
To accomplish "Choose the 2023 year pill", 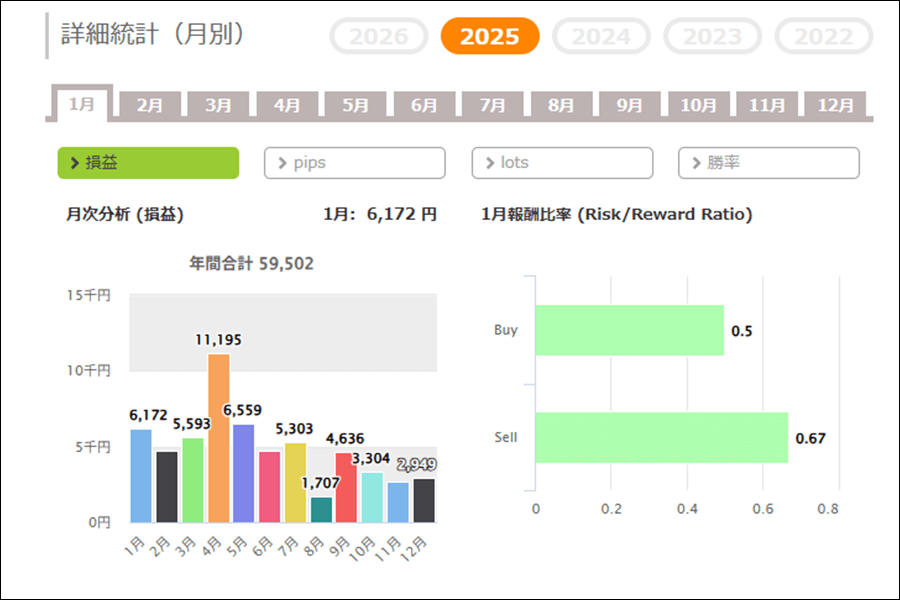I will (x=712, y=37).
